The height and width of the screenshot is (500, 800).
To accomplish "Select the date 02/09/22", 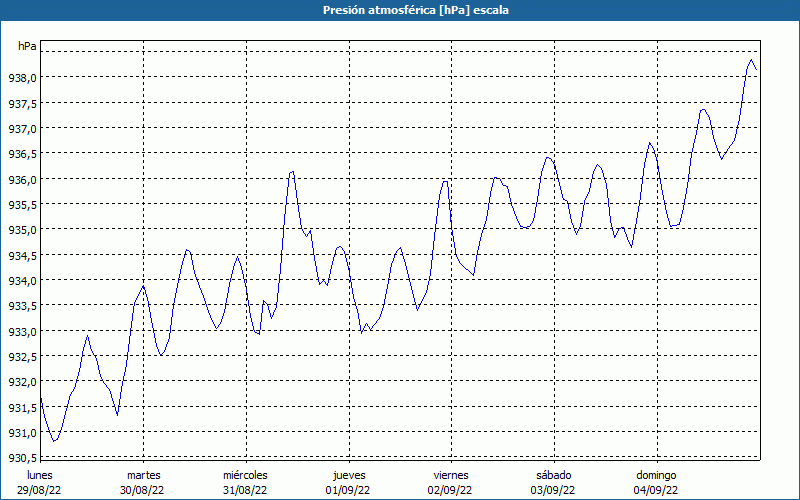I will 450,490.
